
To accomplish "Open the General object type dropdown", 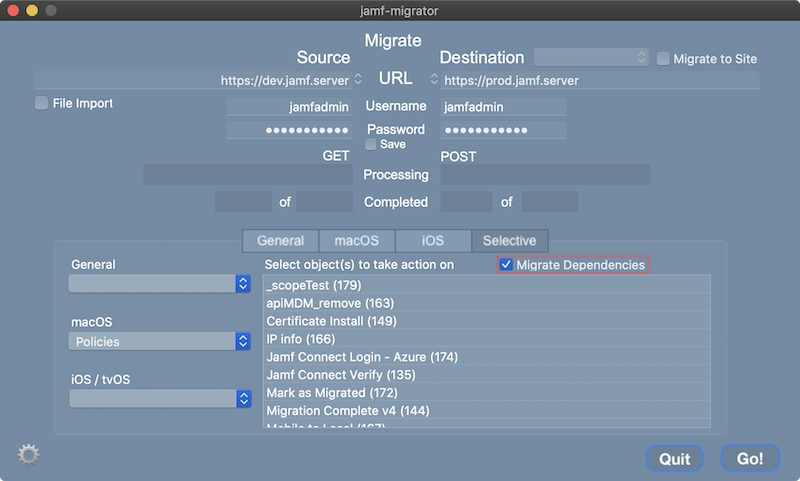I will pos(160,284).
